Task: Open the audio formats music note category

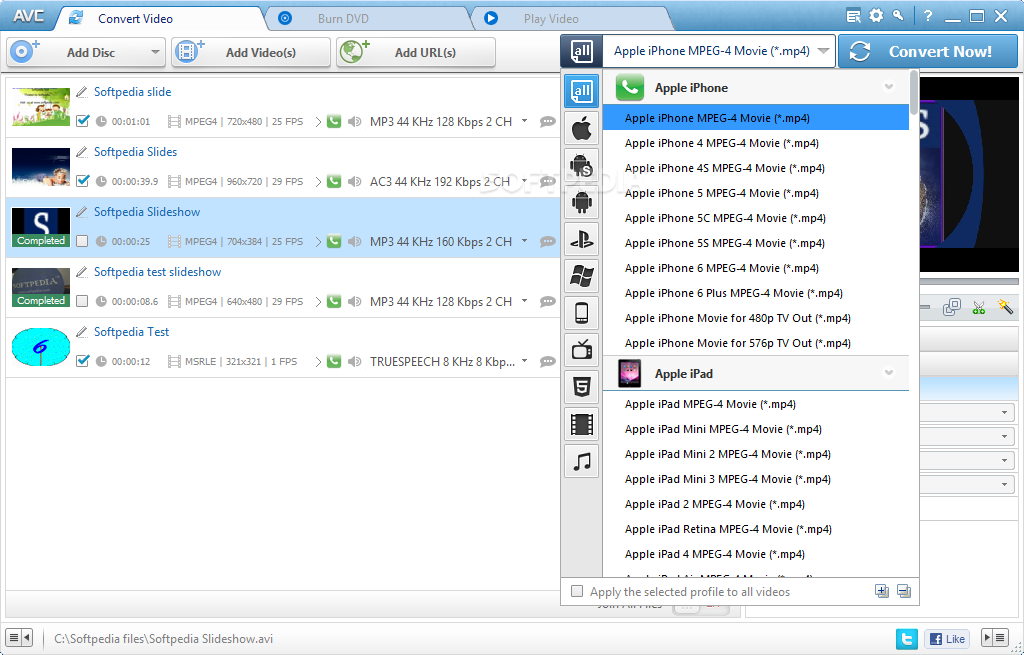Action: coord(581,461)
